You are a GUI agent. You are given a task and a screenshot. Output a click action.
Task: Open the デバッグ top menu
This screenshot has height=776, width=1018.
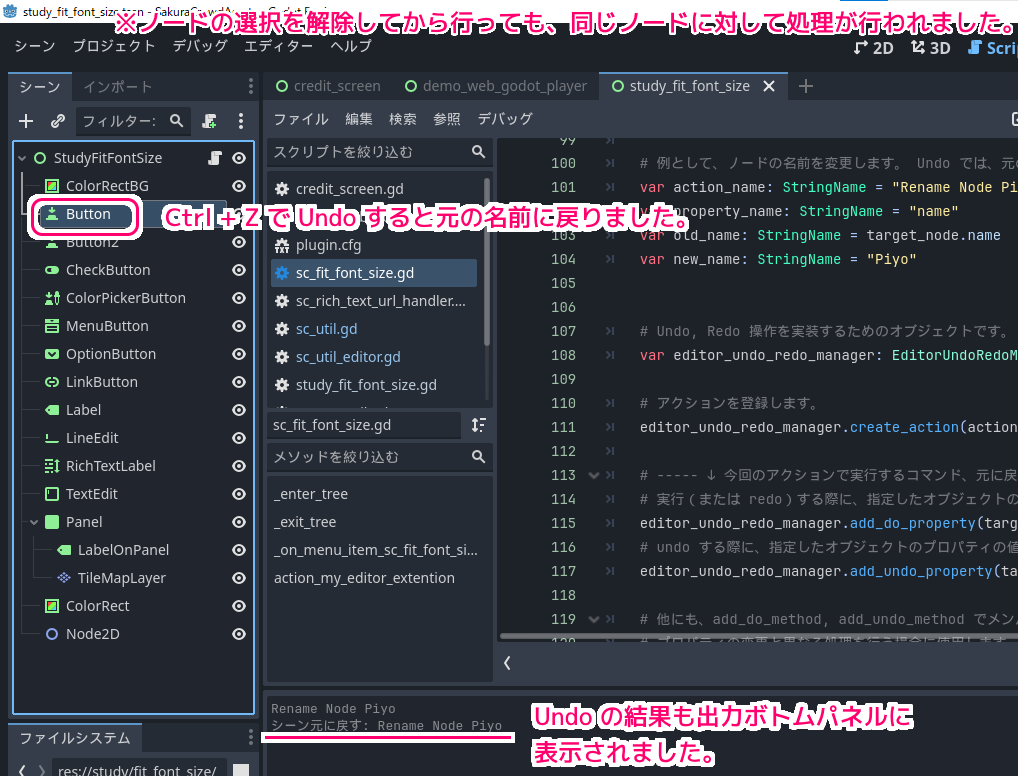200,46
